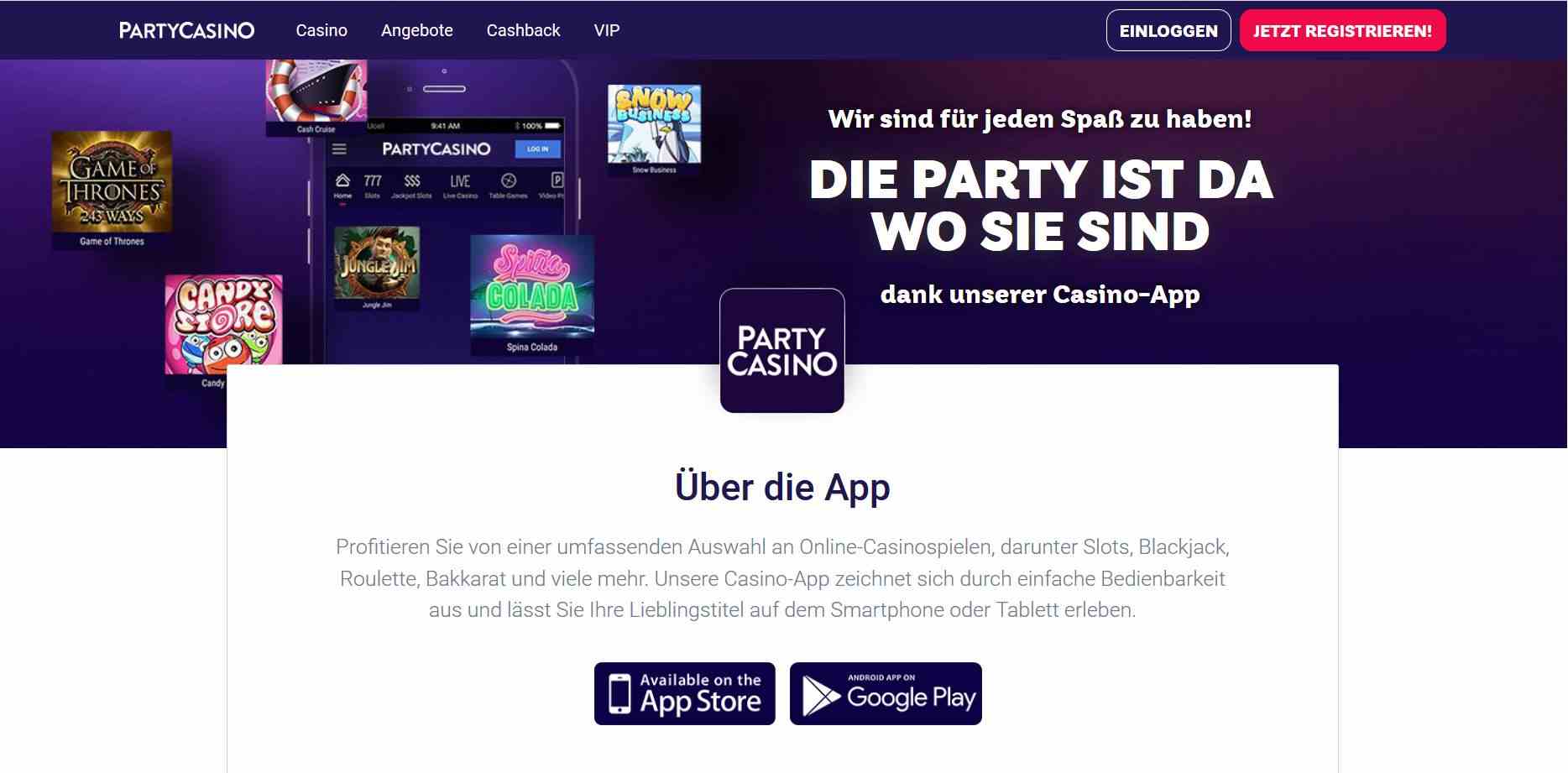Viewport: 1568px width, 773px height.
Task: Click the Einloggen button
Action: click(1168, 30)
